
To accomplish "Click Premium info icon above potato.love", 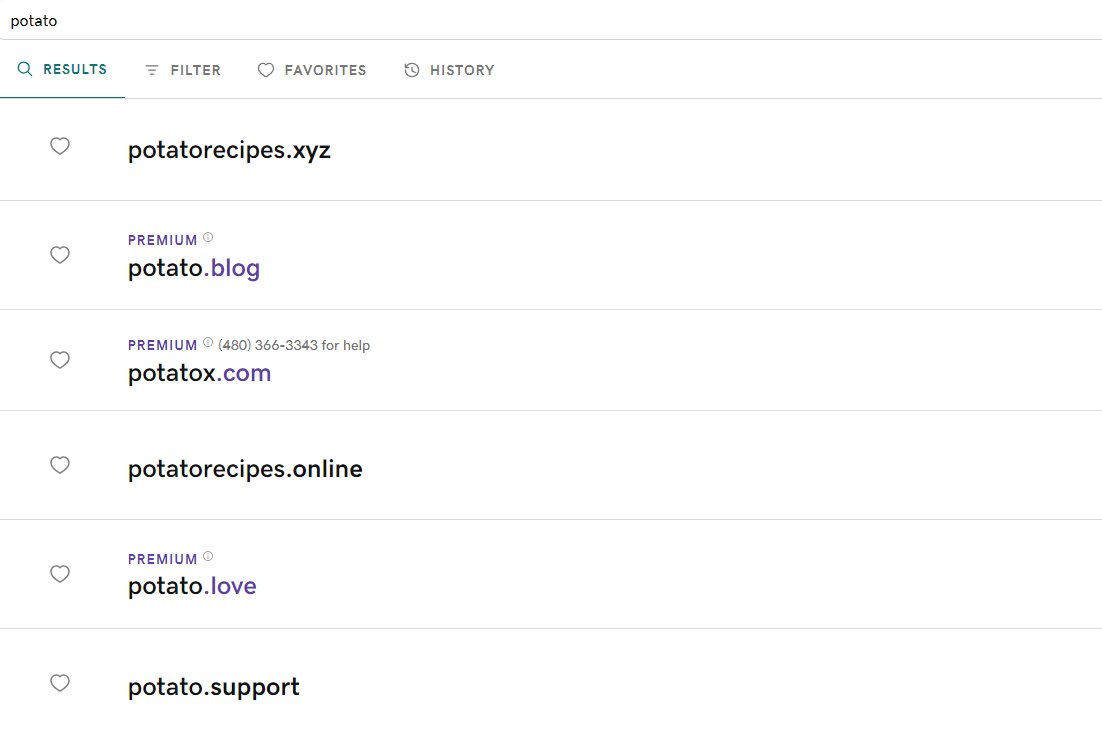I will [x=208, y=556].
